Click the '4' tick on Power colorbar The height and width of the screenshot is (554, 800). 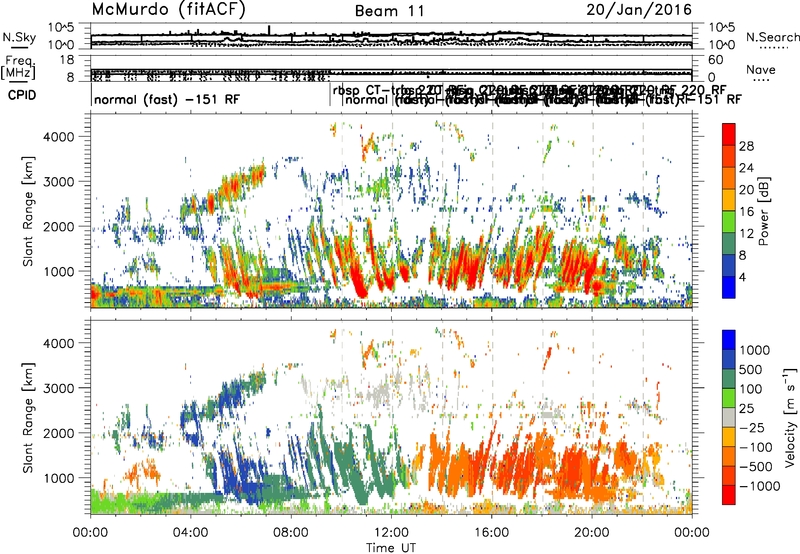(743, 277)
